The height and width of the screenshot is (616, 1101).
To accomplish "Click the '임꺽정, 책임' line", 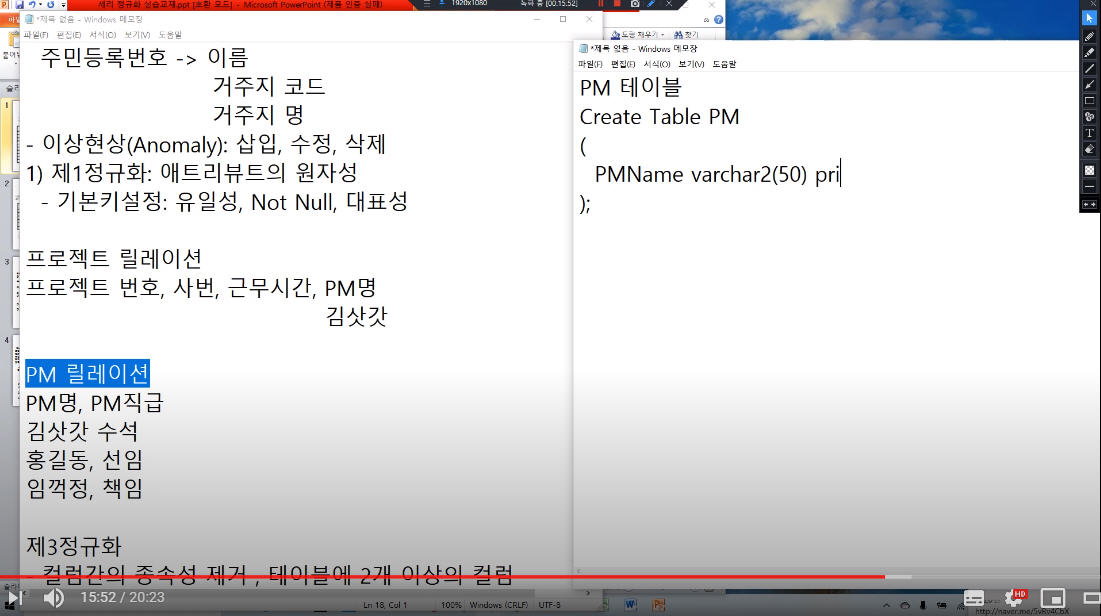I will [x=84, y=489].
